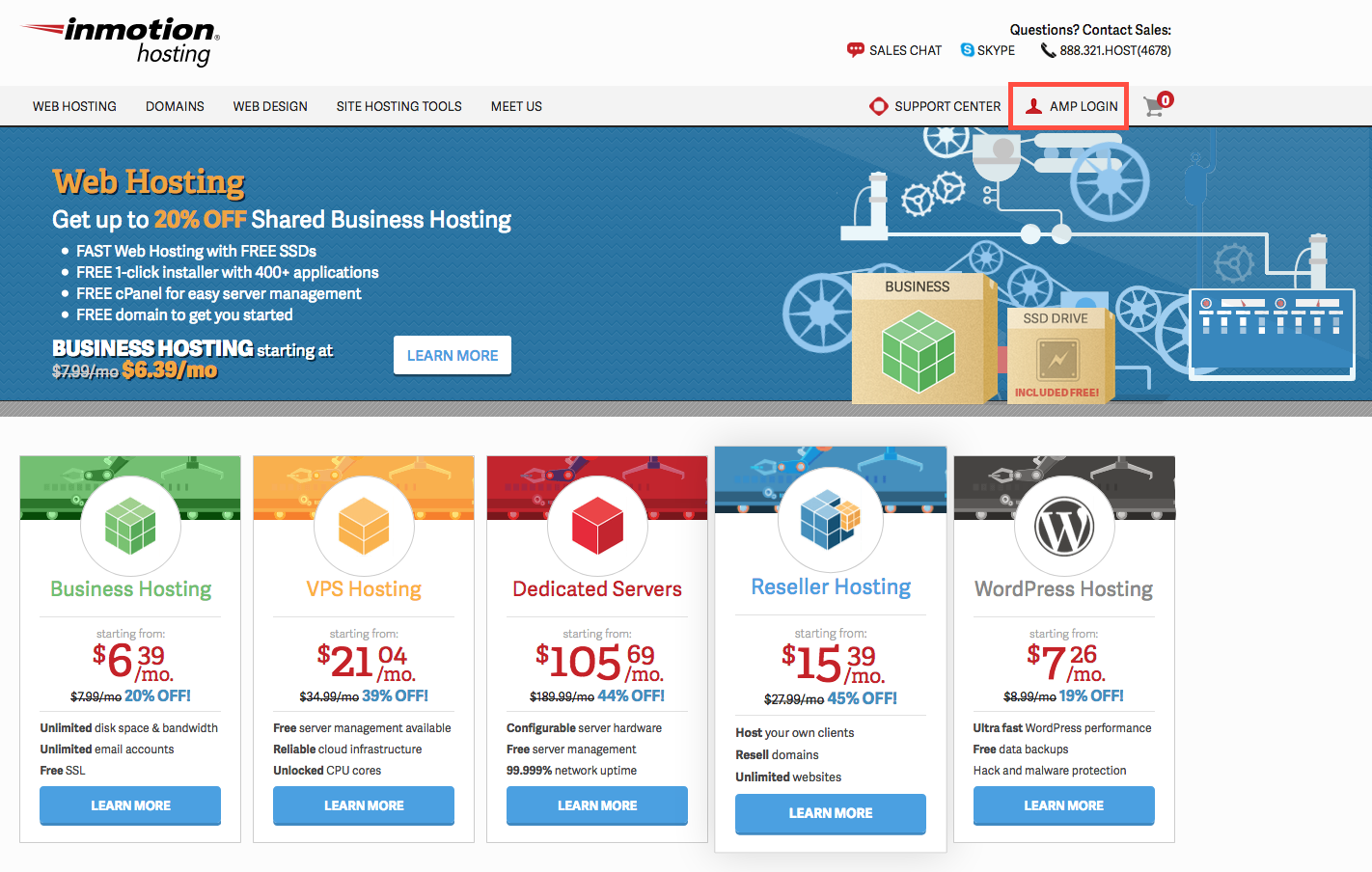Click '99.999% network uptime' feature text
This screenshot has width=1372, height=872.
tap(572, 771)
